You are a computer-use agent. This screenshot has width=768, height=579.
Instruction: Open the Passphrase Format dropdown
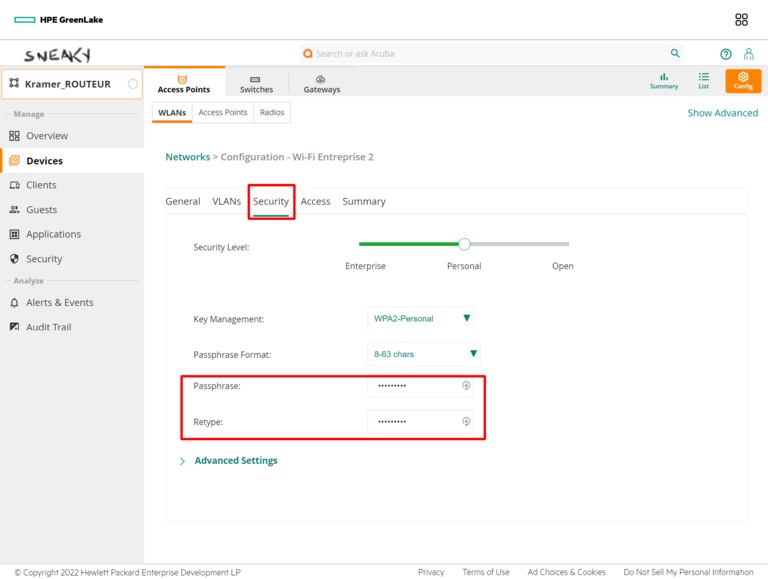coord(424,354)
